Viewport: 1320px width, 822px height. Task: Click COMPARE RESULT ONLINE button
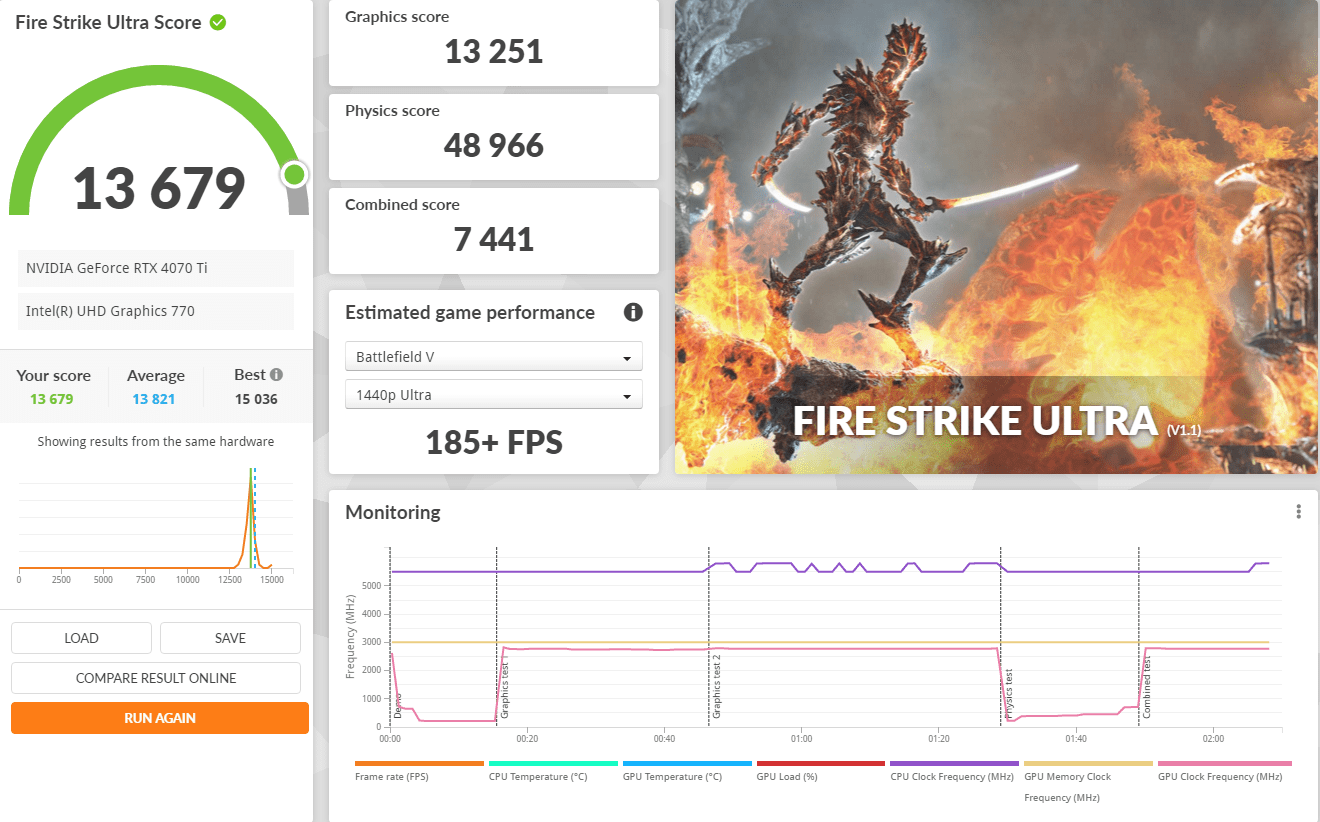point(156,678)
